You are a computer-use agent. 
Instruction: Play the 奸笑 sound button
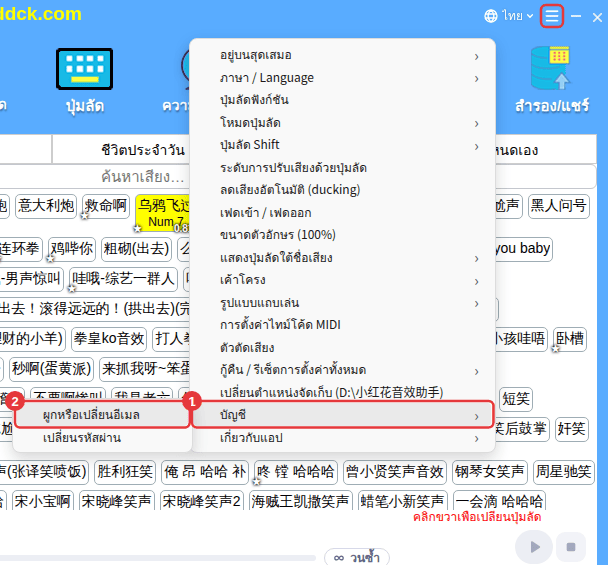572,429
